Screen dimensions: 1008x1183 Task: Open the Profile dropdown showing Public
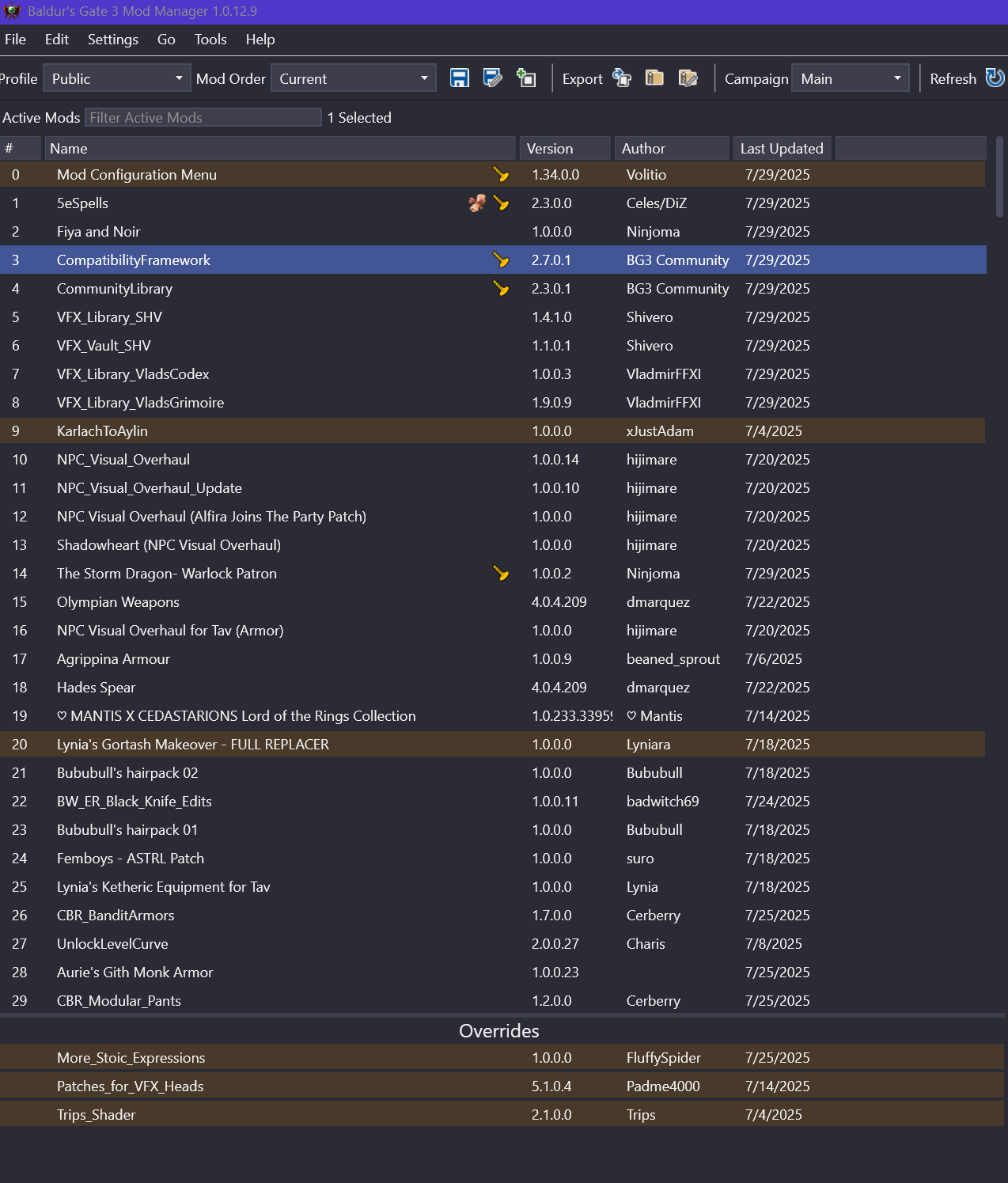(x=117, y=78)
